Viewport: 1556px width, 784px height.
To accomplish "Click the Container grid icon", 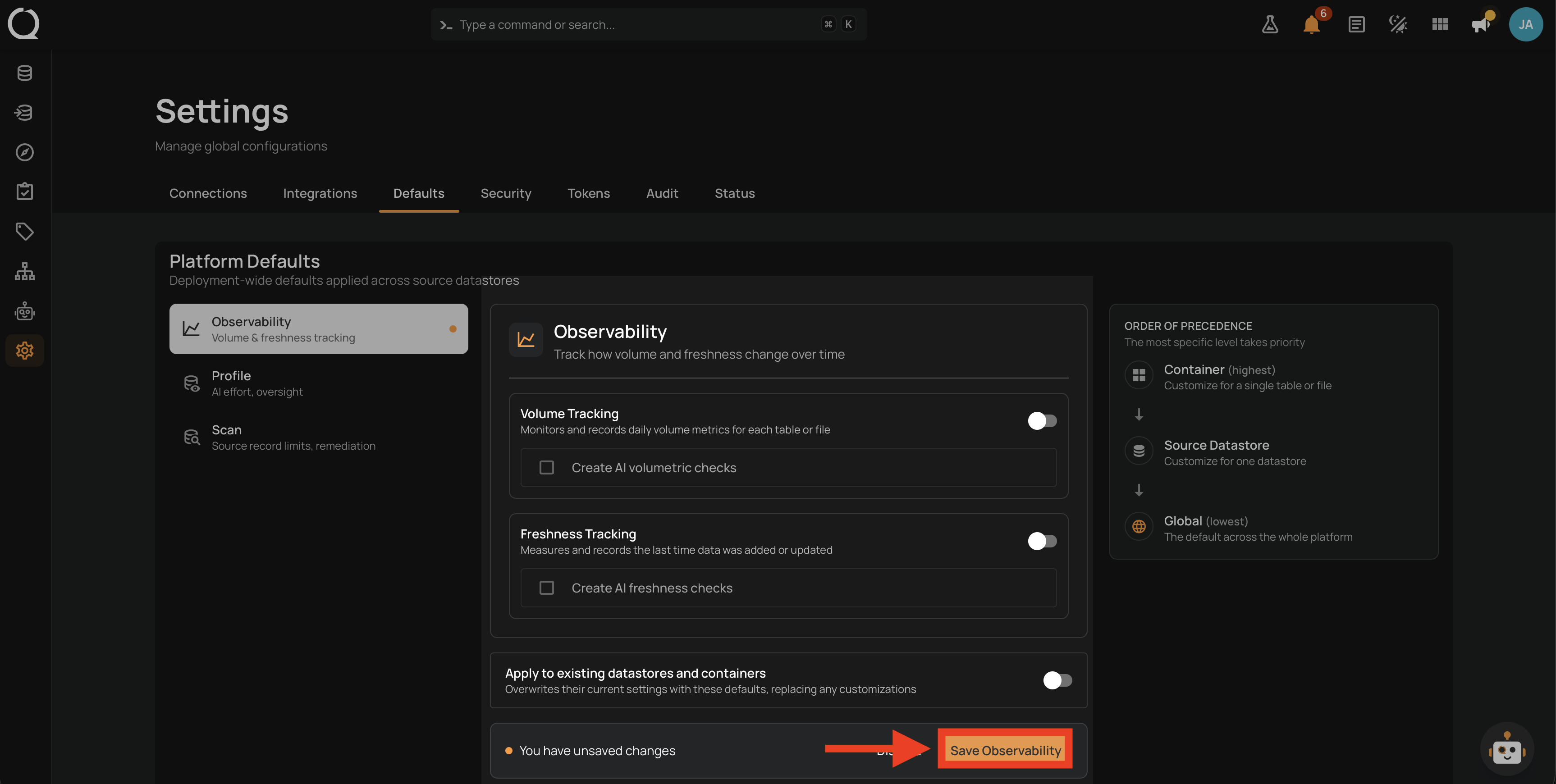I will [x=1139, y=375].
